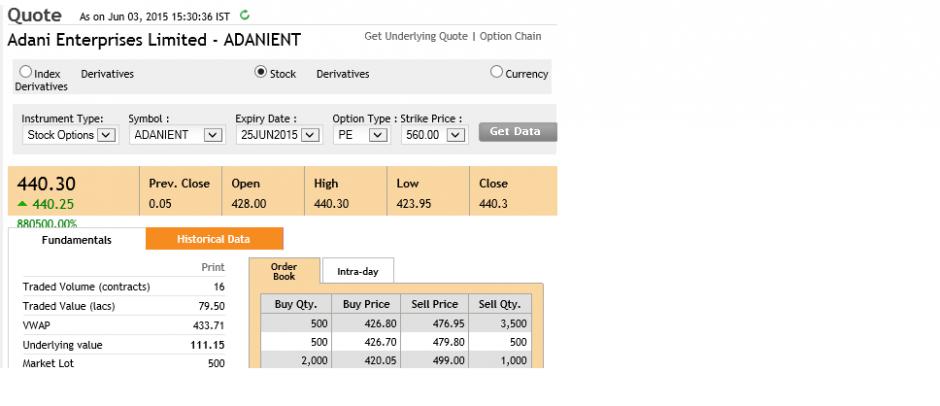Click the Buy Price column header
Screen dimensions: 940x406
tap(366, 304)
